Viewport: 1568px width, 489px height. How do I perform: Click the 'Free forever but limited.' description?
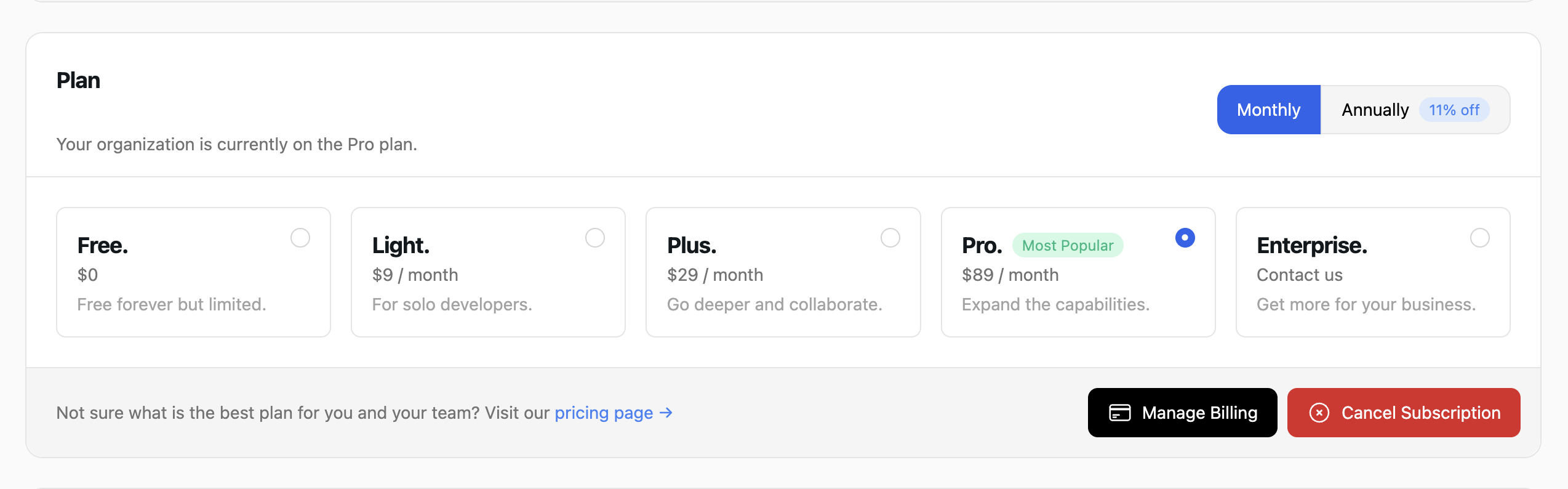(x=172, y=304)
